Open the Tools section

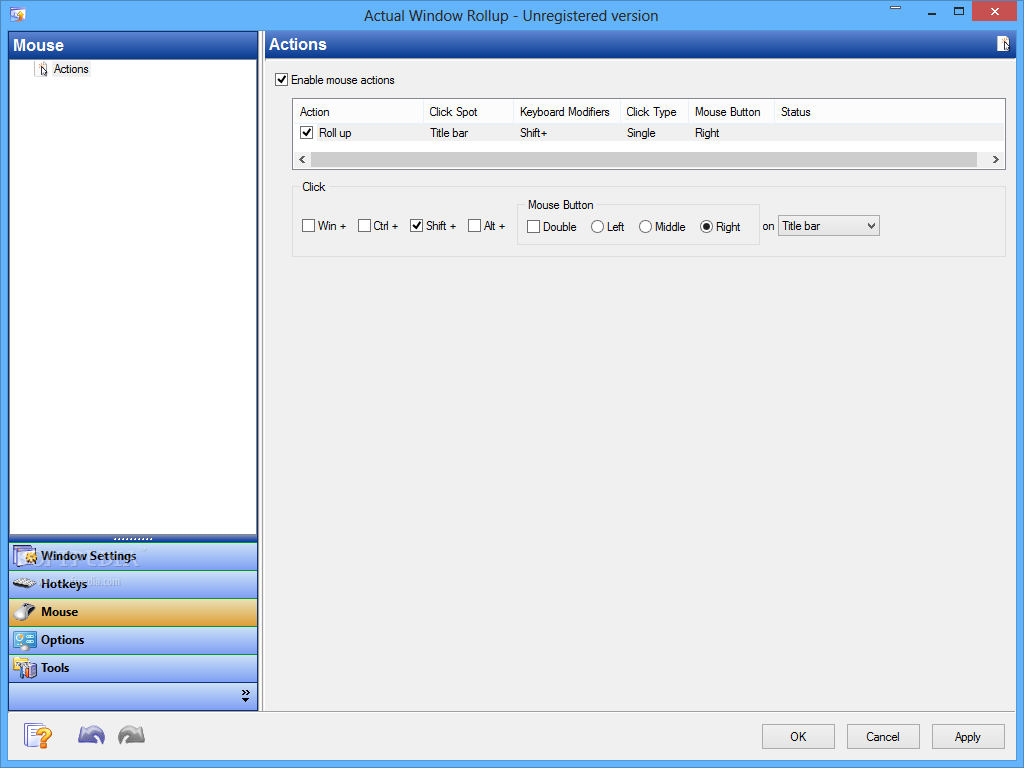[133, 668]
